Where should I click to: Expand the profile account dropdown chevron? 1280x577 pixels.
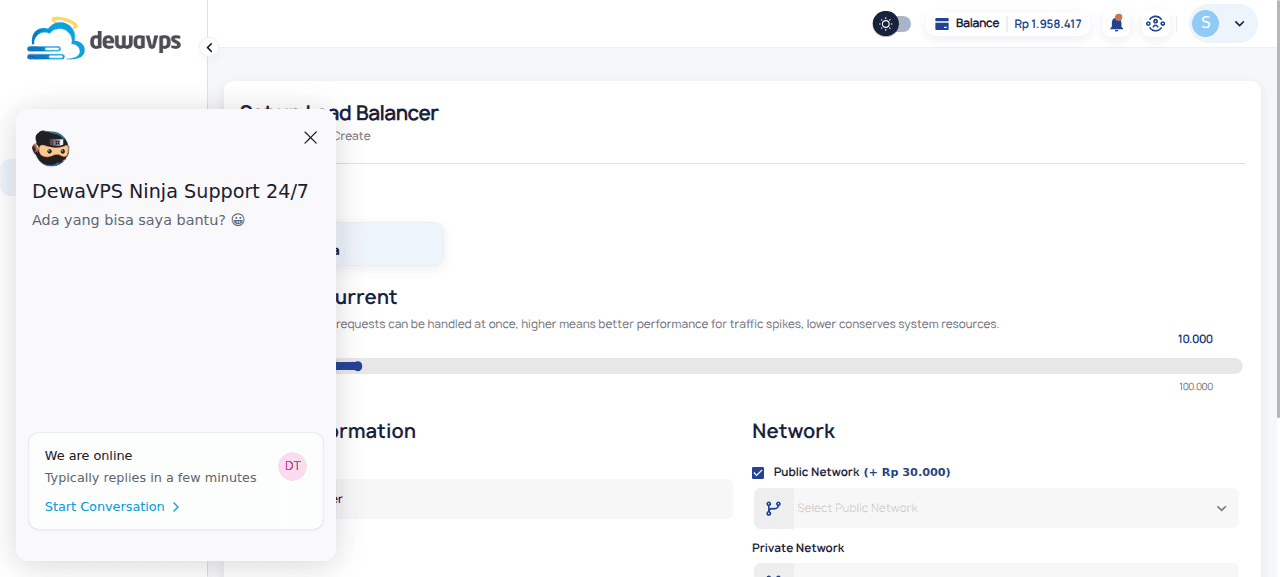tap(1240, 22)
